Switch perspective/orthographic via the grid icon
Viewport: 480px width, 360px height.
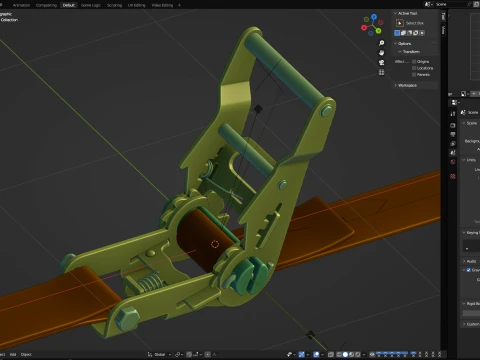[381, 72]
